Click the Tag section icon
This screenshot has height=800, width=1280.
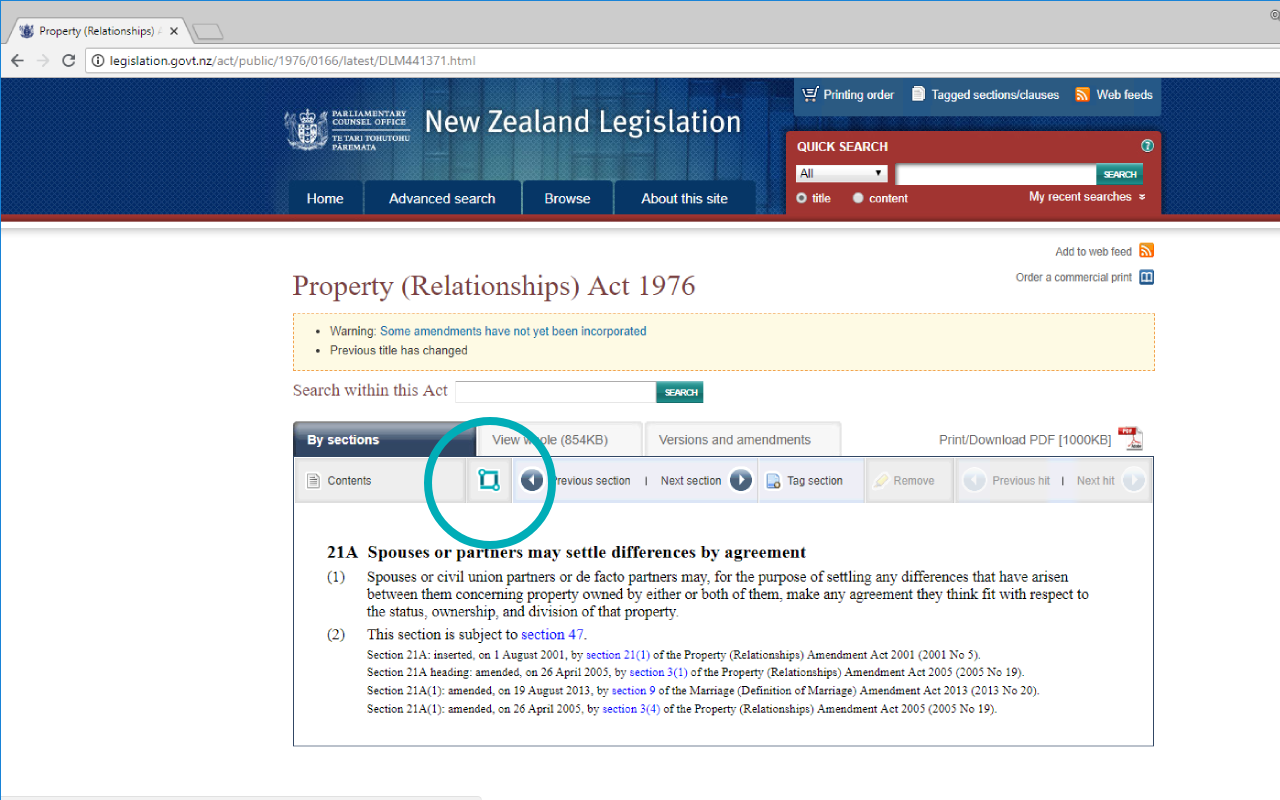[773, 481]
